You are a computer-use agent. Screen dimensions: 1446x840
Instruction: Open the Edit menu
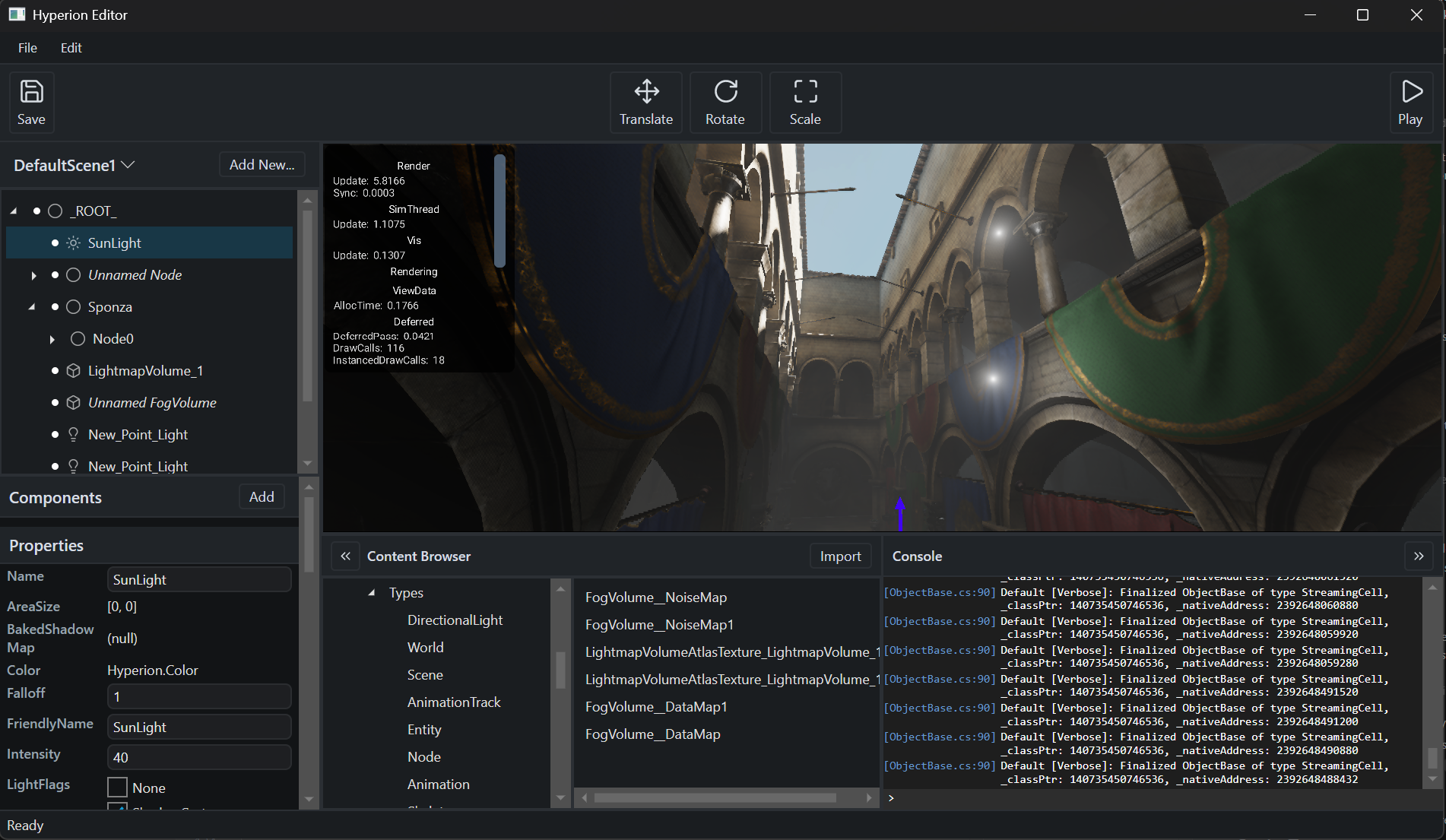[x=71, y=48]
